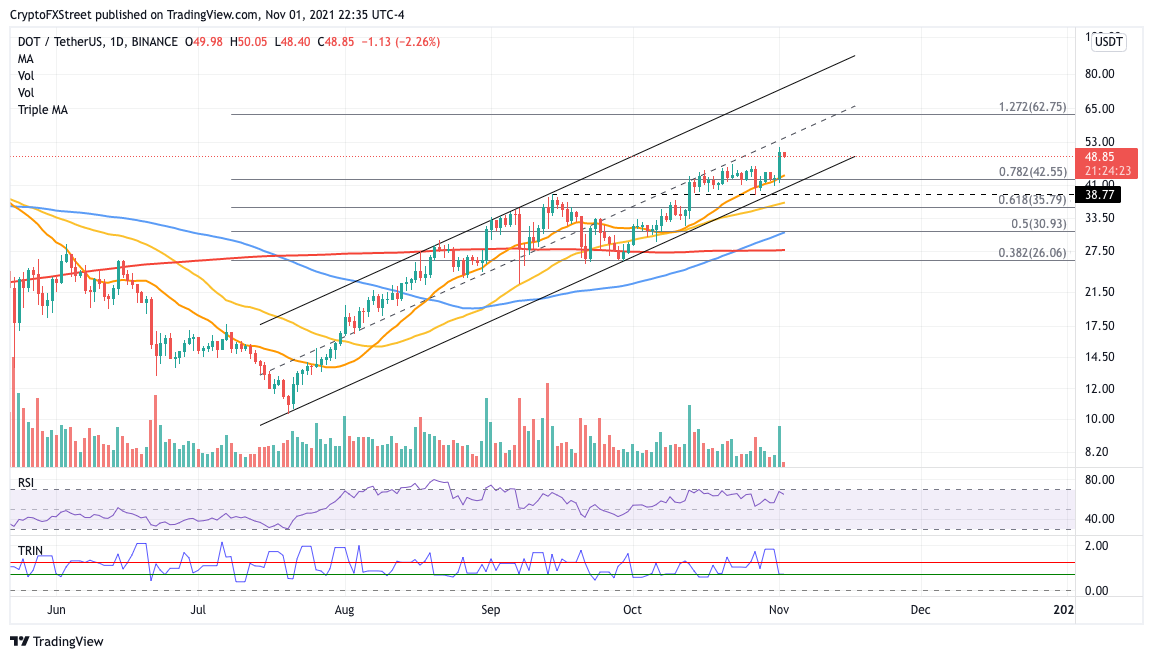Image resolution: width=1153 pixels, height=659 pixels.
Task: Click the Oct label on the time axis
Action: [x=632, y=610]
